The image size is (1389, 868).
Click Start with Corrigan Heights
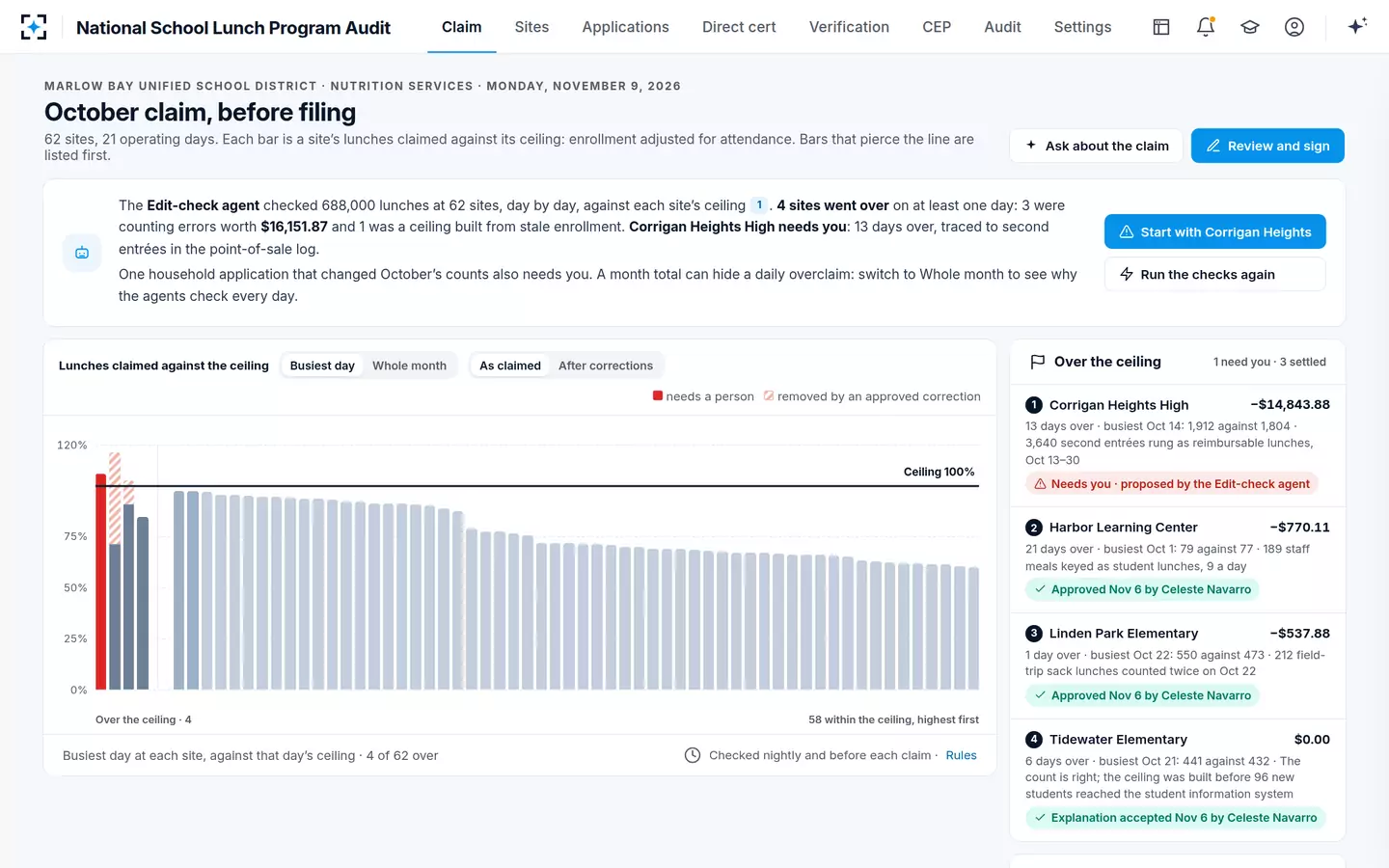[x=1214, y=231]
